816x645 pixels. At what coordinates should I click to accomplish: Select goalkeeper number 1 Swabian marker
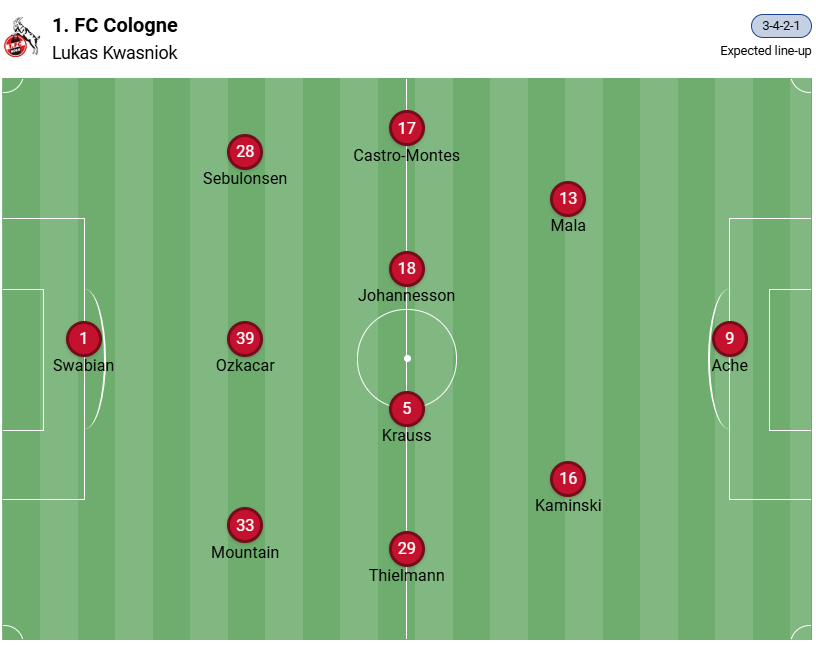click(x=84, y=339)
